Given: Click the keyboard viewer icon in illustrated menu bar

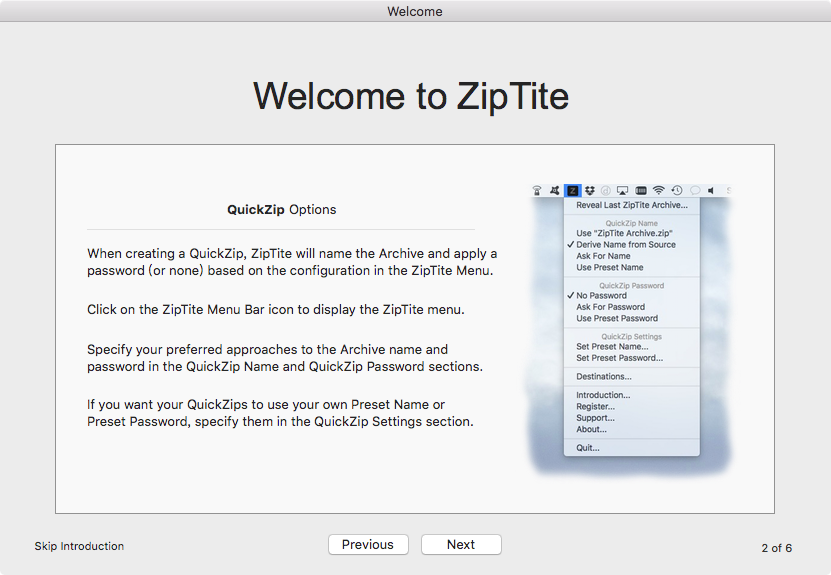Looking at the screenshot, I should pyautogui.click(x=641, y=190).
